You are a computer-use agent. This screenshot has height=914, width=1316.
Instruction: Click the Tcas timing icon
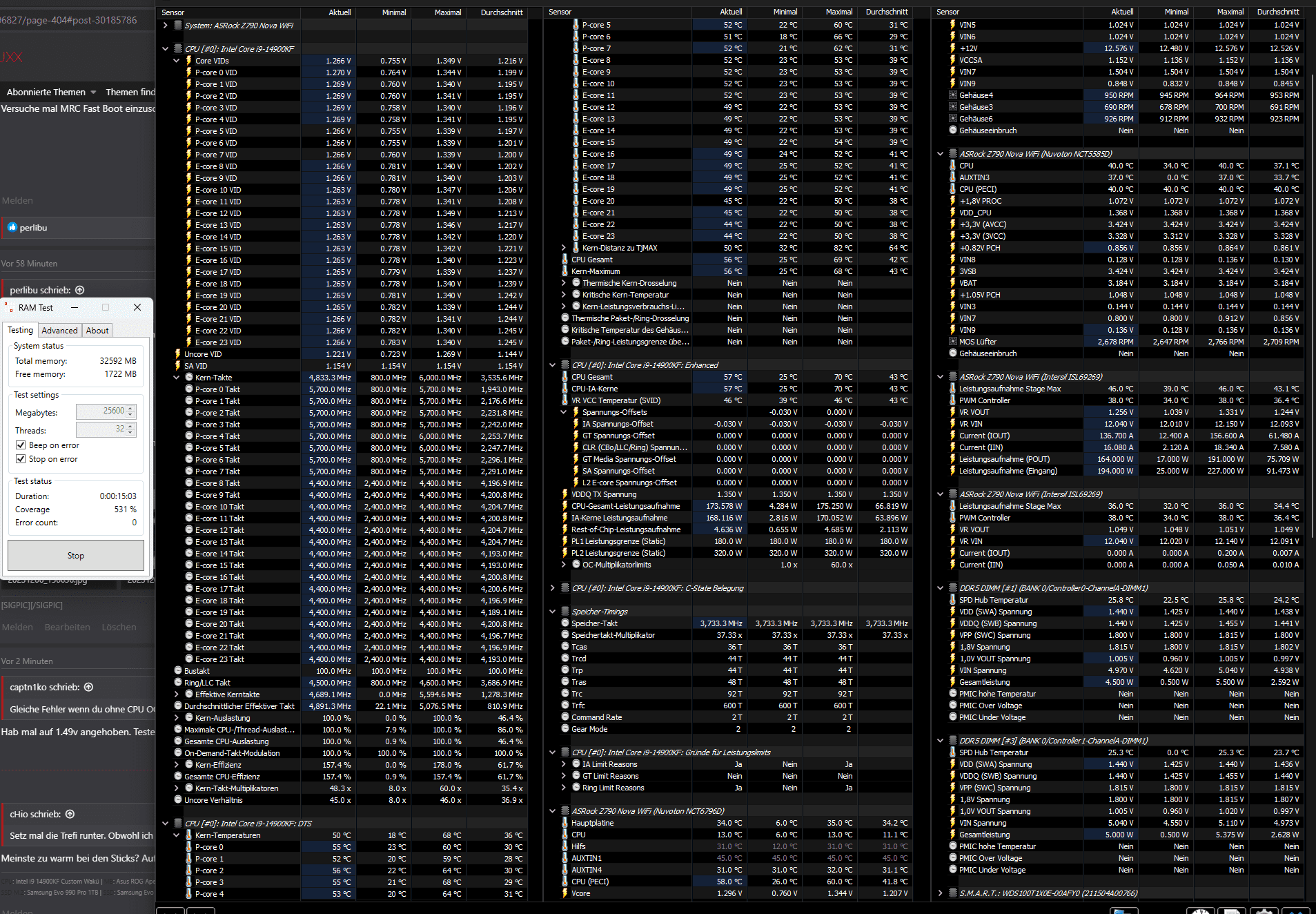click(564, 647)
